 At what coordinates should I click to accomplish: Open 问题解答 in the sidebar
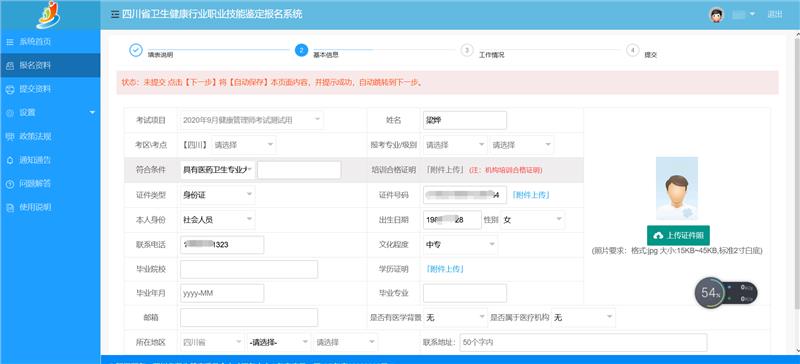50,184
